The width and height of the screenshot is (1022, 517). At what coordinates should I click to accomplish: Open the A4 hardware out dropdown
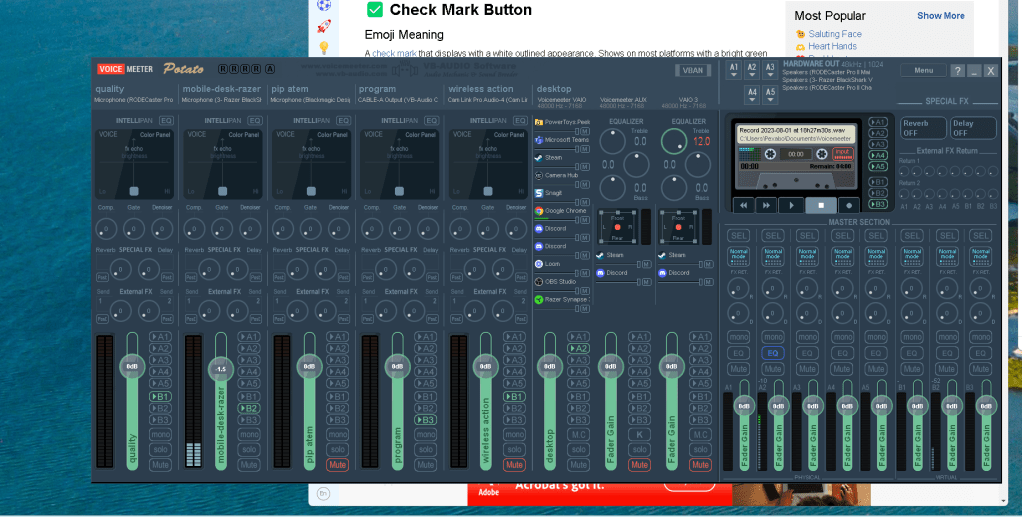[x=752, y=95]
